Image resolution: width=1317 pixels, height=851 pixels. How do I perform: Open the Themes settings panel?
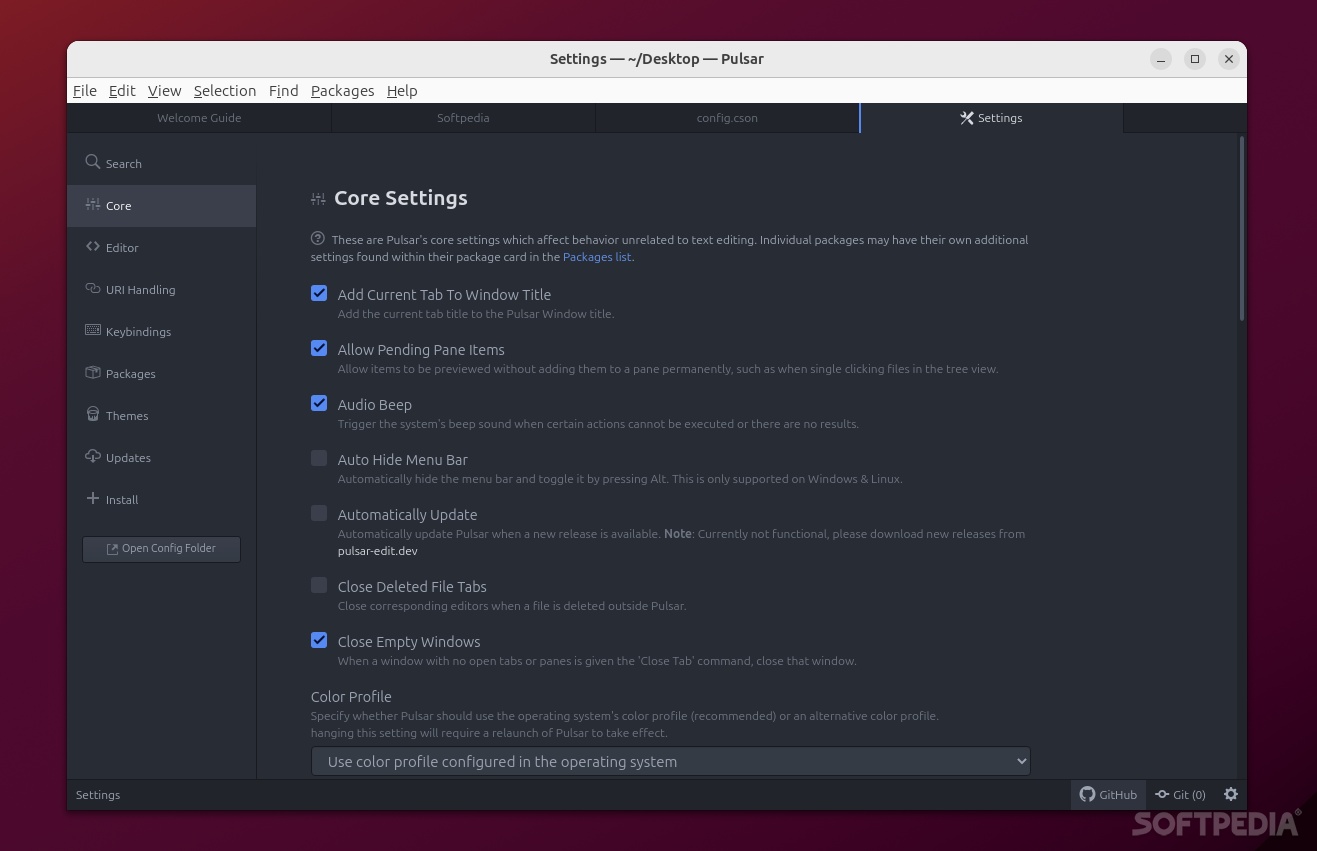[126, 415]
